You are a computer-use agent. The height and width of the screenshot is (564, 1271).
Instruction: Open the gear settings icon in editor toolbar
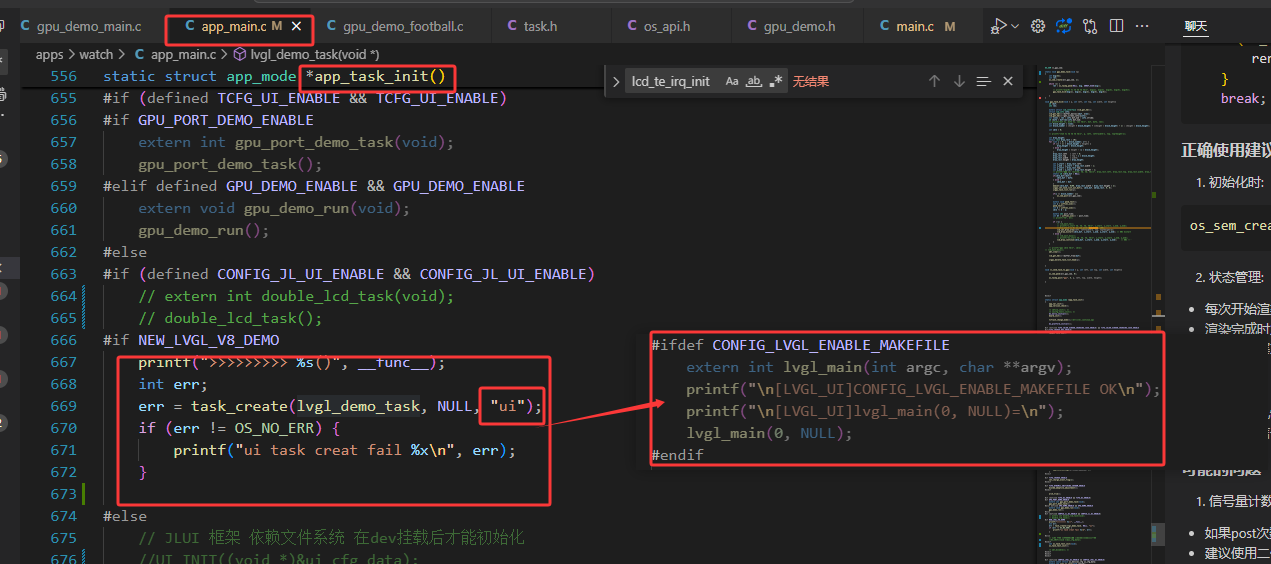coord(1038,26)
